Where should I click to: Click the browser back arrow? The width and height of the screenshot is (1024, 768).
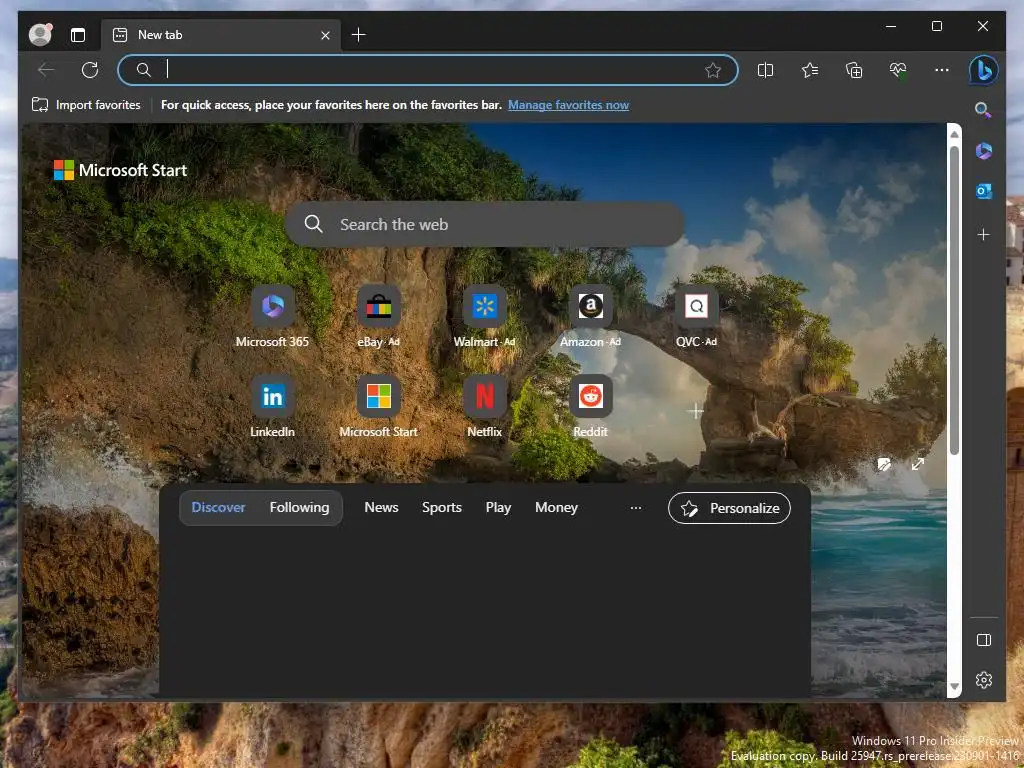point(46,69)
